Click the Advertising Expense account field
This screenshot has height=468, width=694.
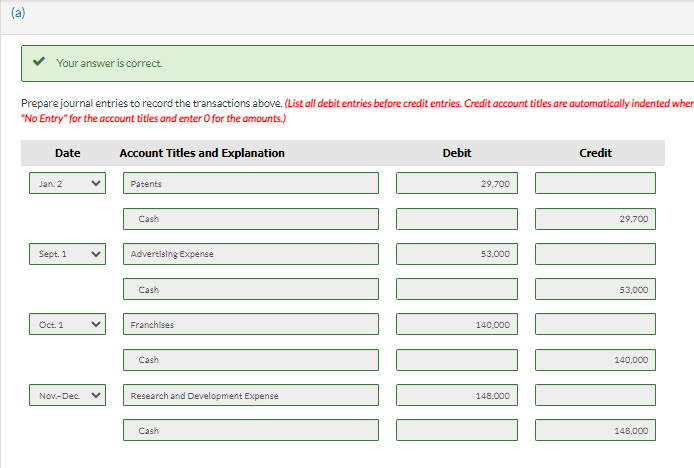251,254
